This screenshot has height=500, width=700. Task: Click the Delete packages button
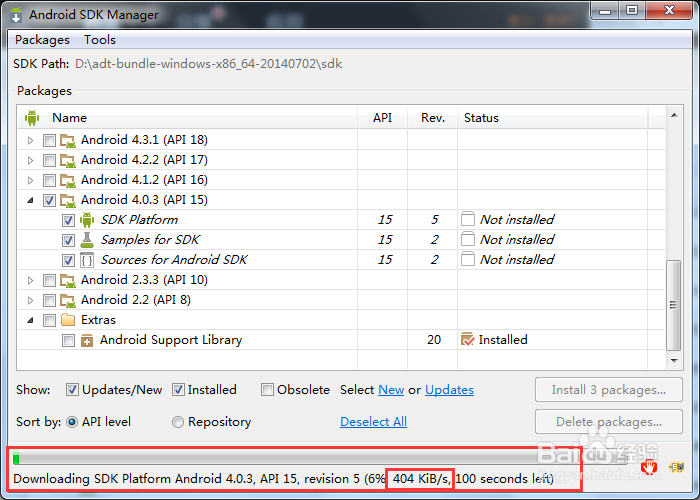608,422
